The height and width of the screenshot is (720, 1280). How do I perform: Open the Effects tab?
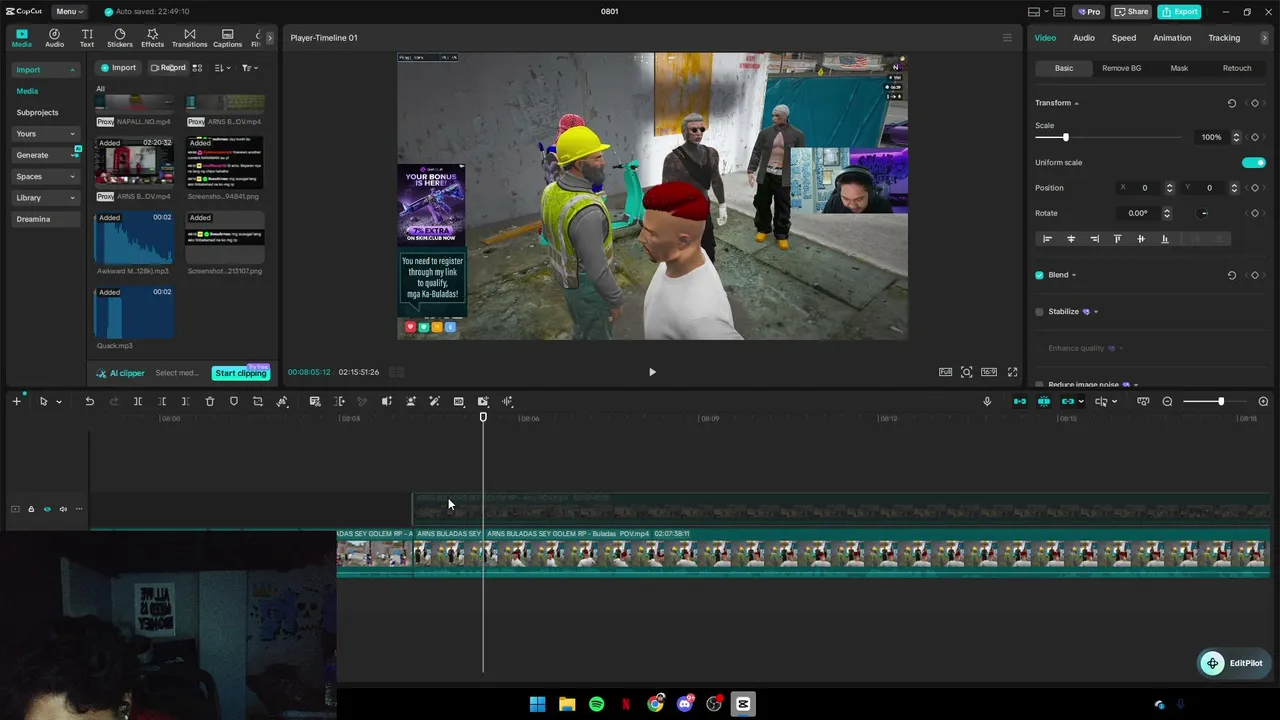point(152,38)
